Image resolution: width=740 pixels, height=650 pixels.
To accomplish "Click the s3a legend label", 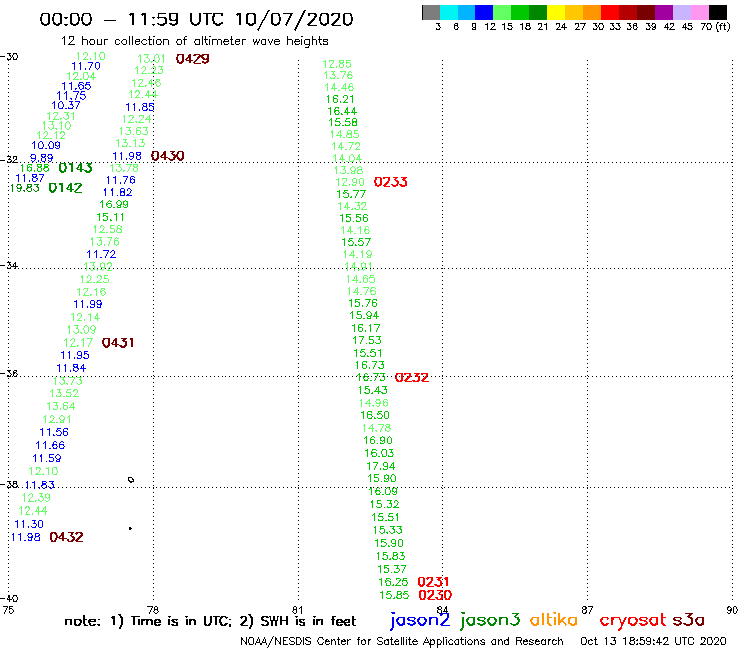I will tap(688, 620).
